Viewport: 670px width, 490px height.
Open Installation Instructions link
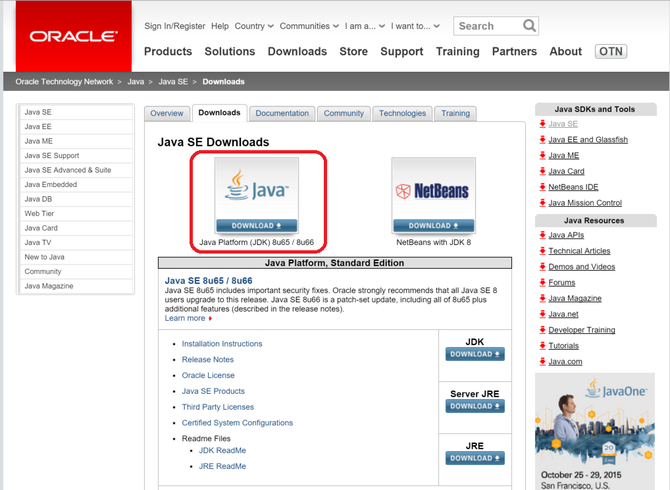(x=222, y=343)
